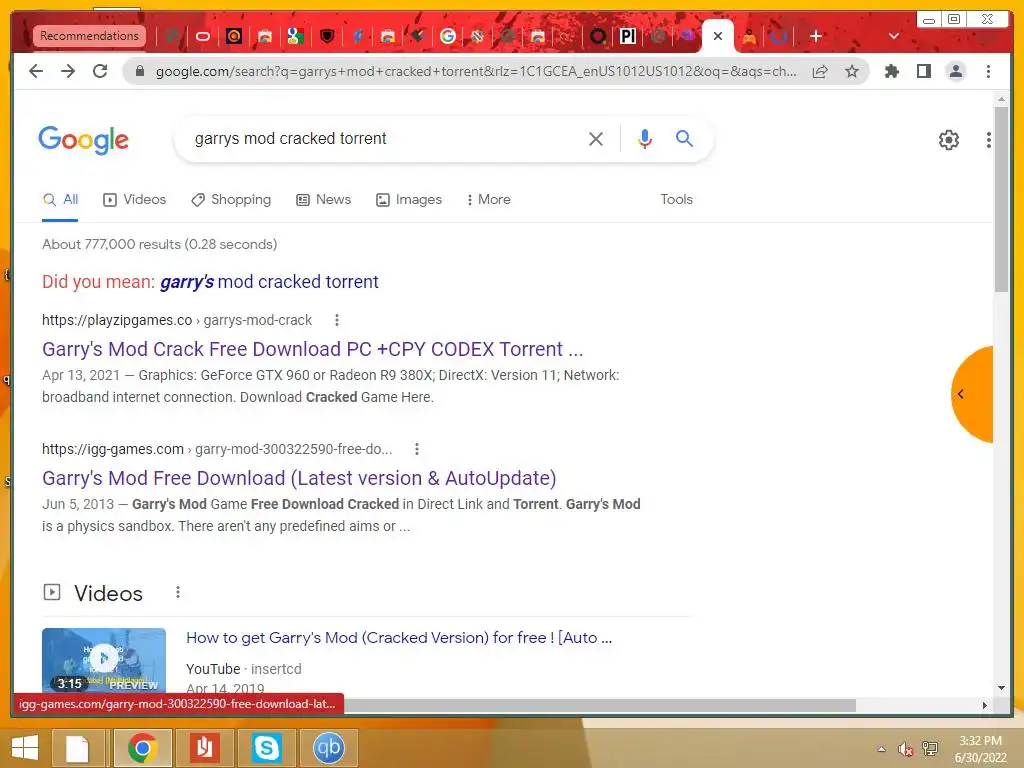Open the Windows Start button

tap(25, 748)
